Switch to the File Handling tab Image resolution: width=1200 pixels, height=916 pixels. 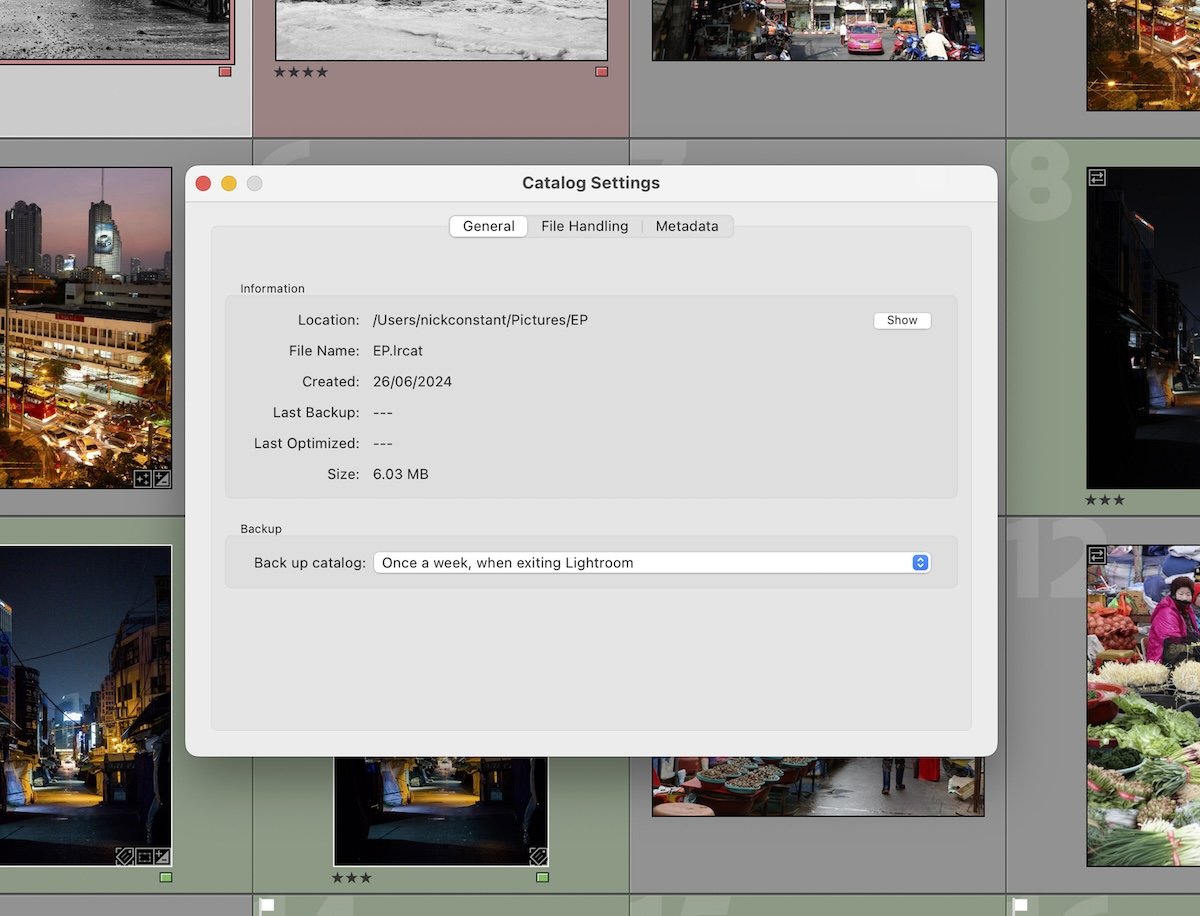pos(584,226)
